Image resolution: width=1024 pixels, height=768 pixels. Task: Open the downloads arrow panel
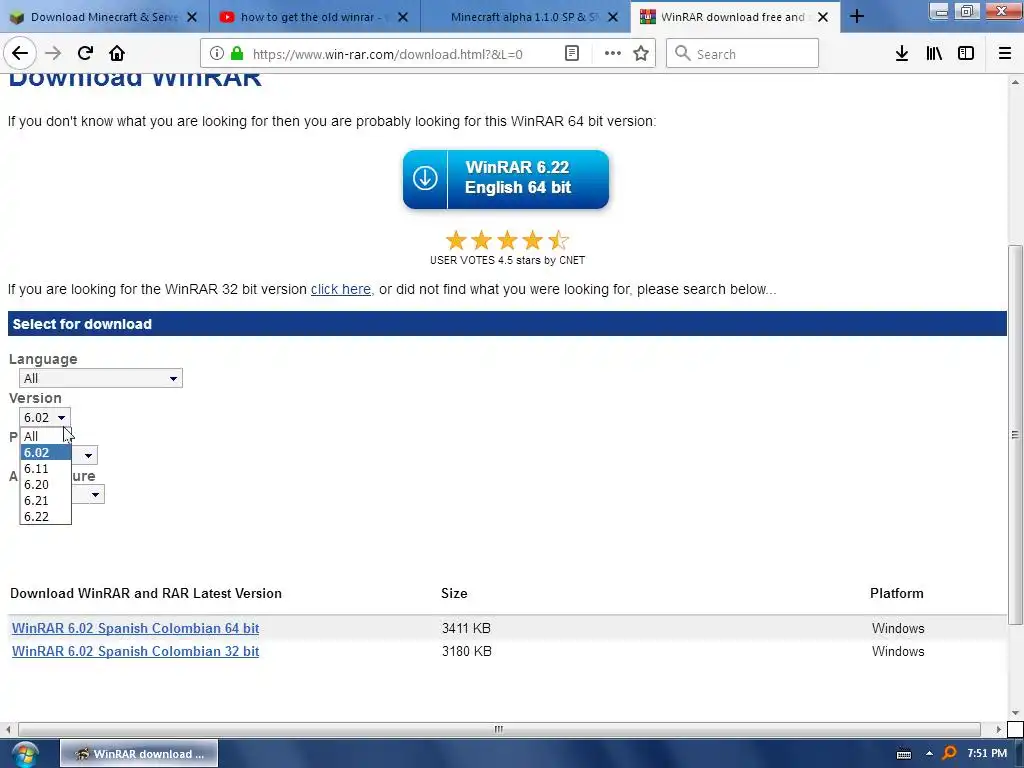(902, 54)
